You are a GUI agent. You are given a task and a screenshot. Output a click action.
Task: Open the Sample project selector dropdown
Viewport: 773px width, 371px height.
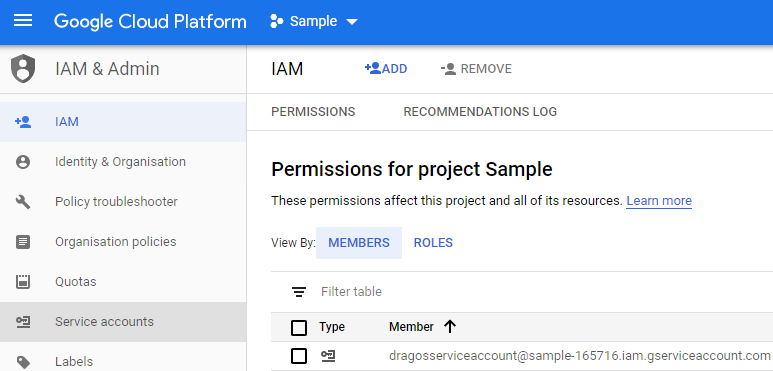[314, 22]
